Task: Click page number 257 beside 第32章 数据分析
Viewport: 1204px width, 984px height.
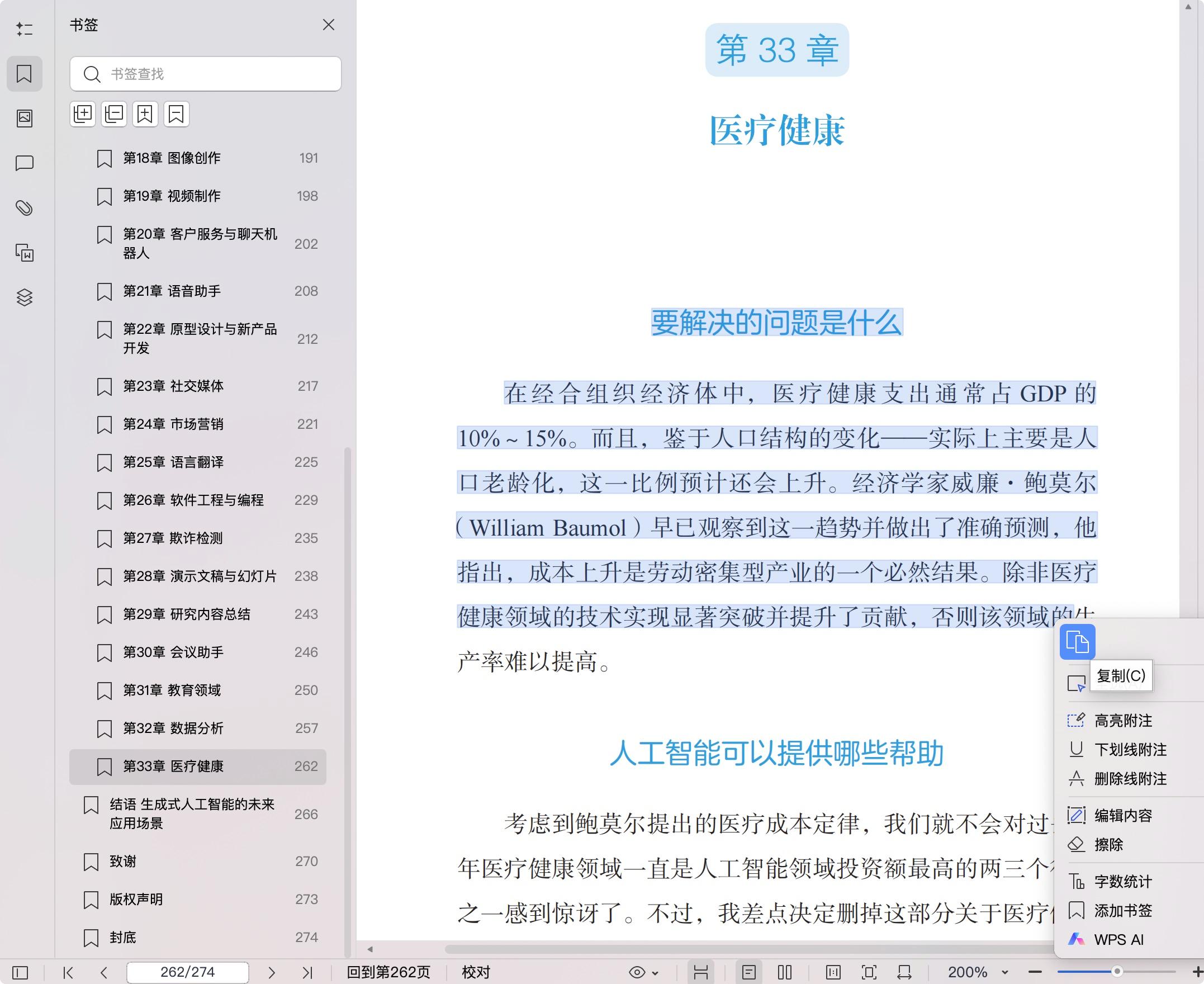Action: point(306,728)
